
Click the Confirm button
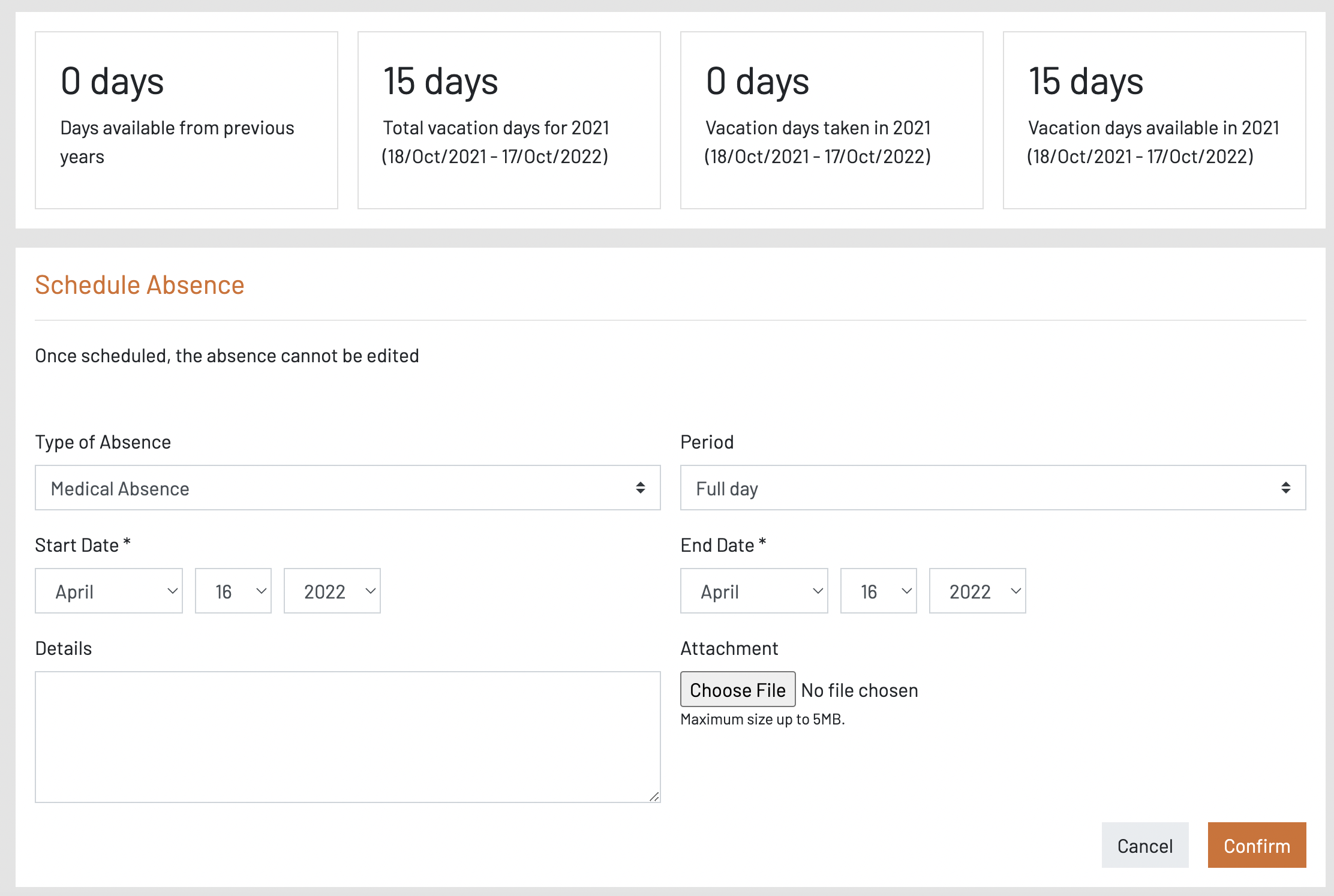click(1257, 845)
